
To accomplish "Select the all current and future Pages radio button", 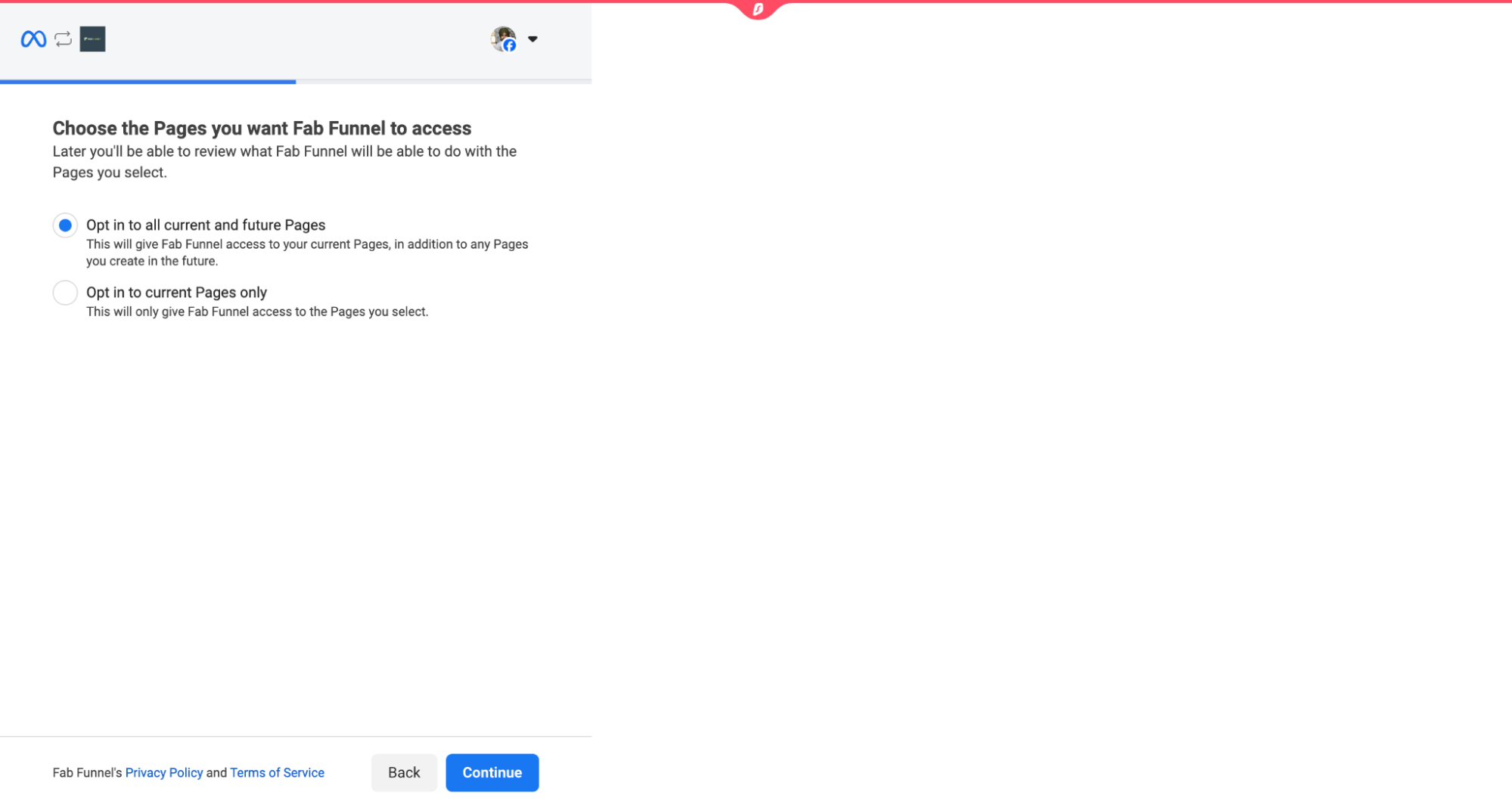I will click(x=65, y=225).
